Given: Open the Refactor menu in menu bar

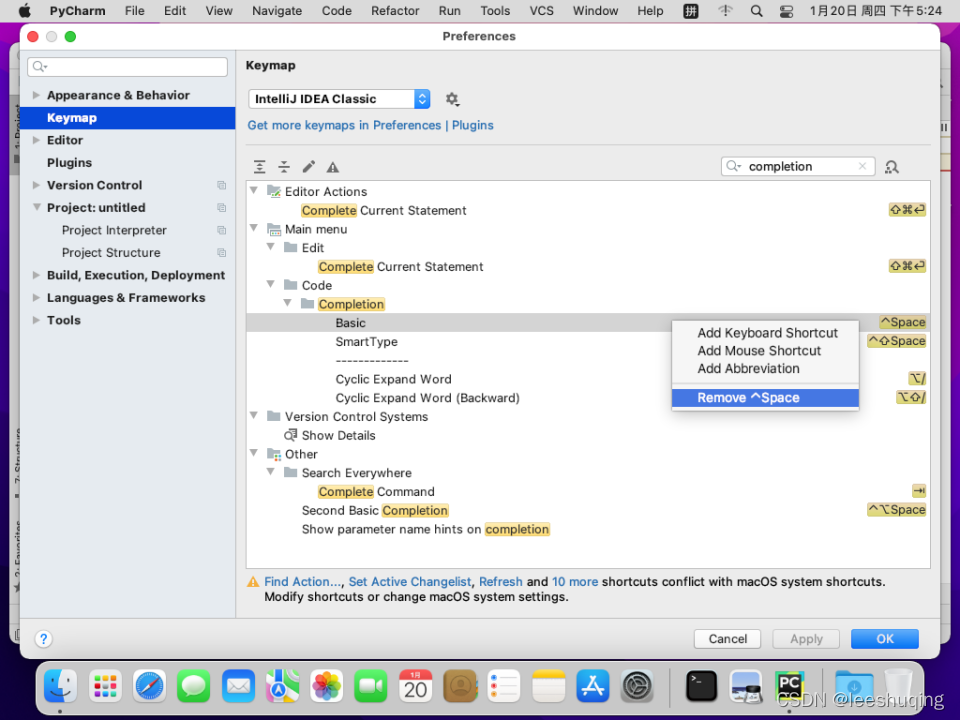Looking at the screenshot, I should pyautogui.click(x=395, y=11).
